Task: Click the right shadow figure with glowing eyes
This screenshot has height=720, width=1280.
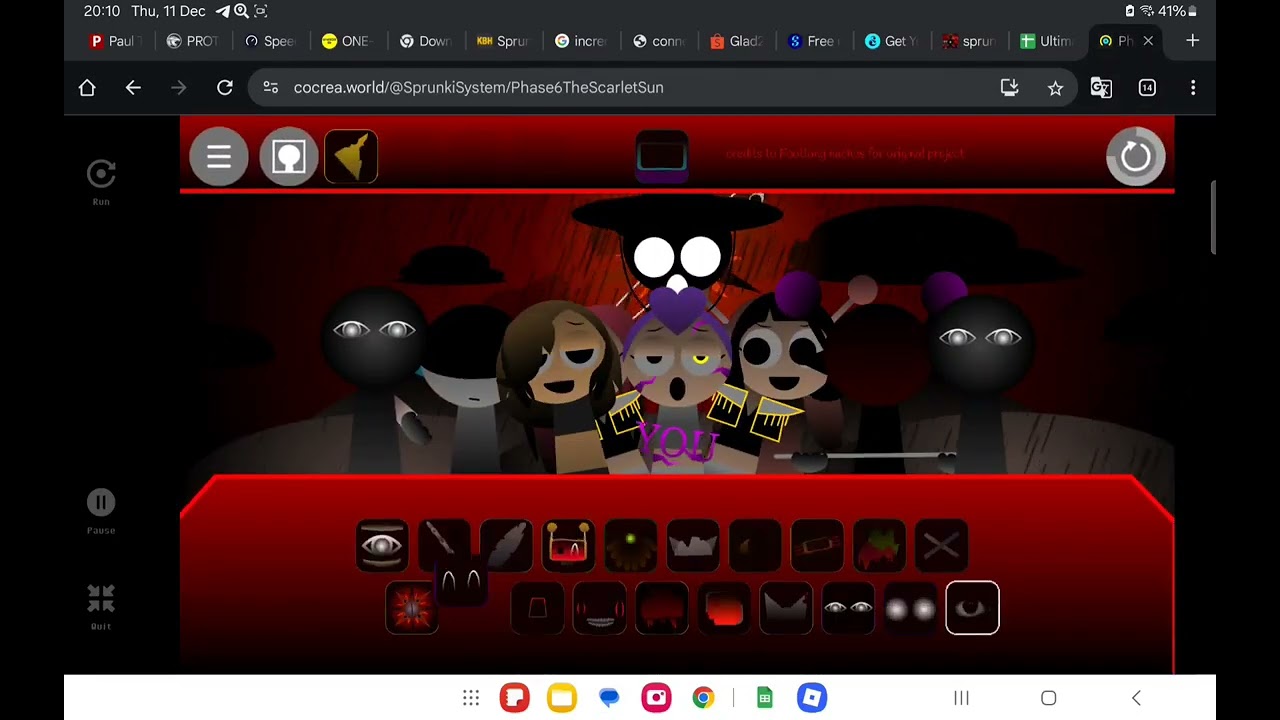Action: pyautogui.click(x=980, y=380)
